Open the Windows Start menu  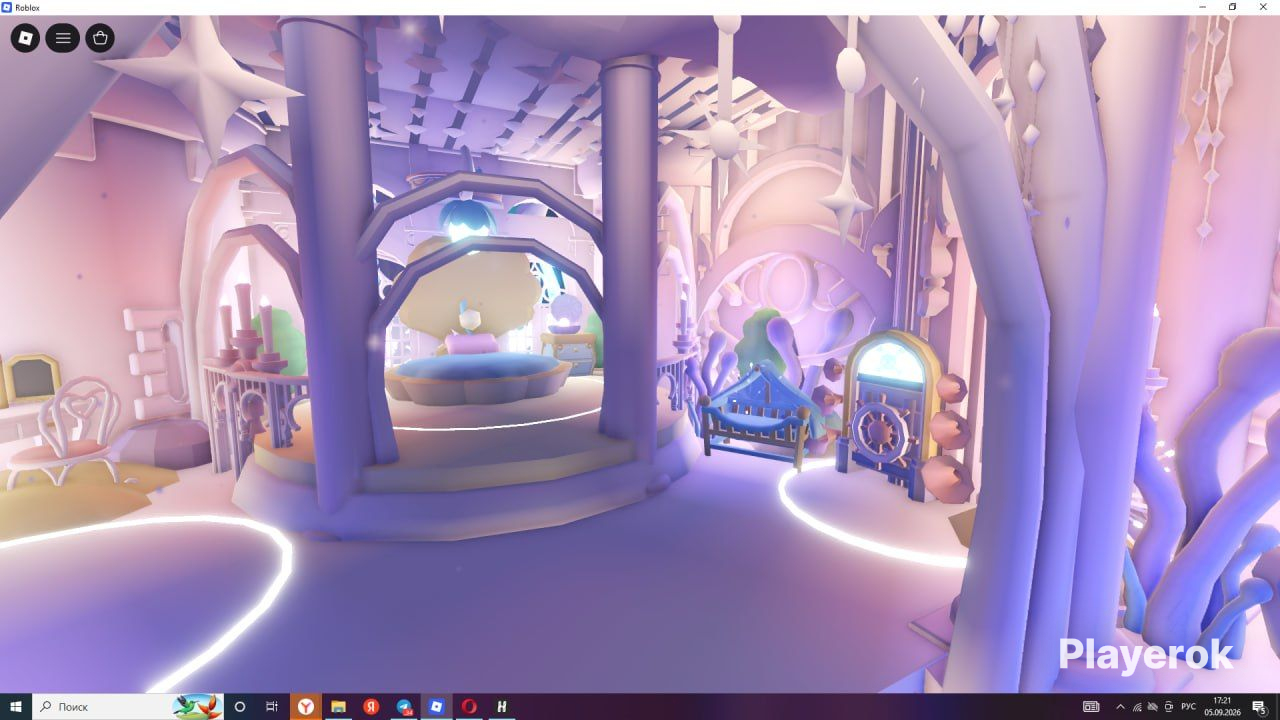(16, 706)
